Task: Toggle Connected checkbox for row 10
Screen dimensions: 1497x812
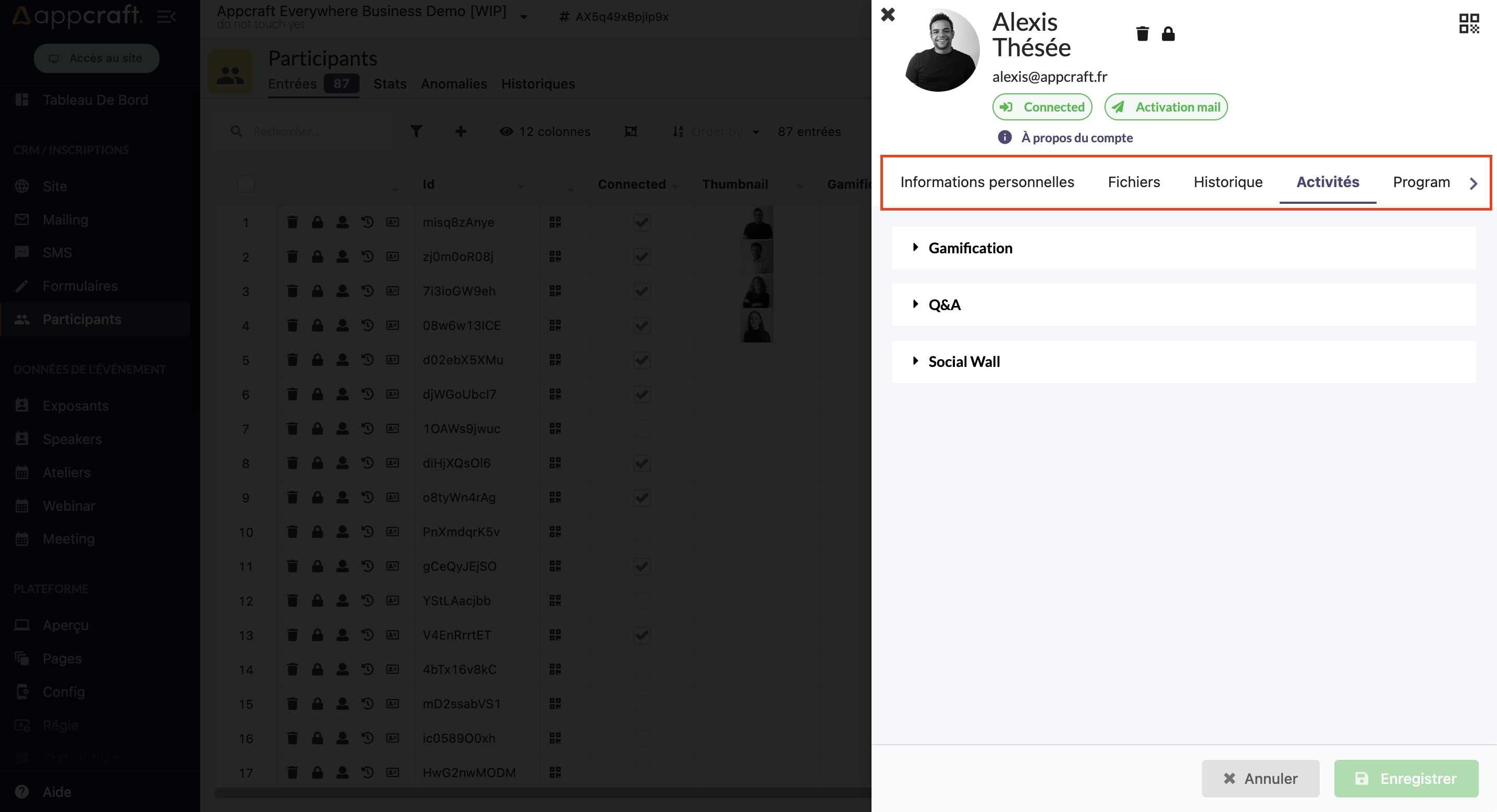Action: click(x=642, y=532)
